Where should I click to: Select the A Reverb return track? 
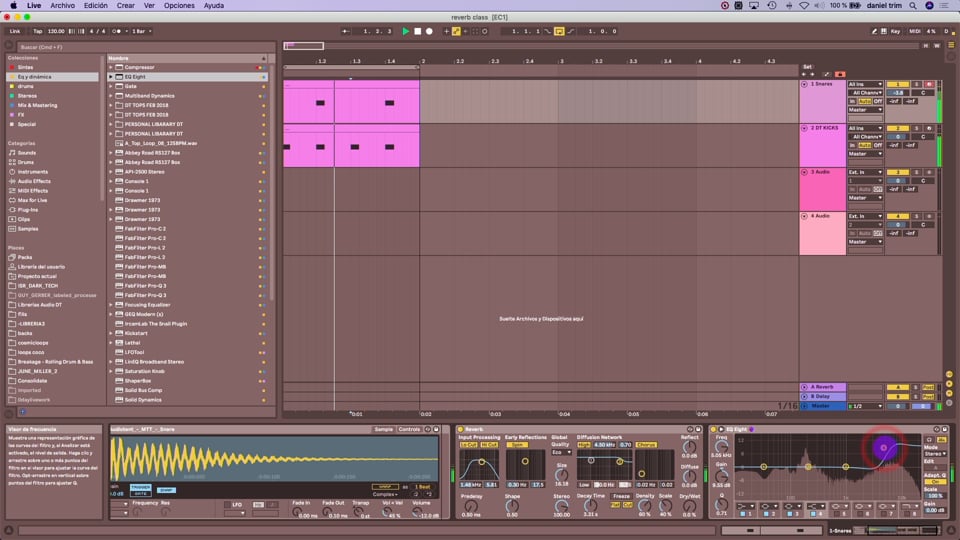[x=823, y=387]
